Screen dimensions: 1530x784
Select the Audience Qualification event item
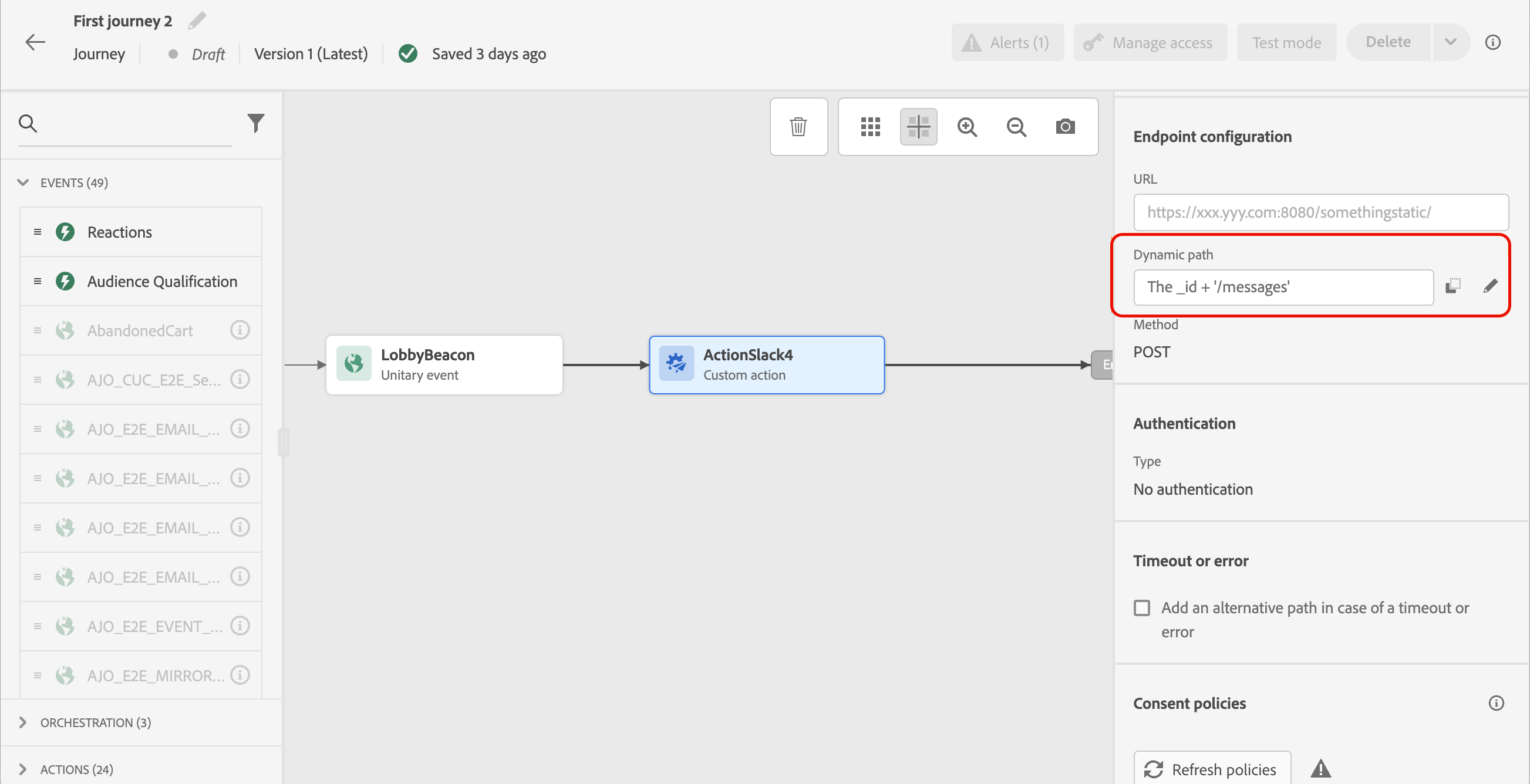tap(161, 281)
